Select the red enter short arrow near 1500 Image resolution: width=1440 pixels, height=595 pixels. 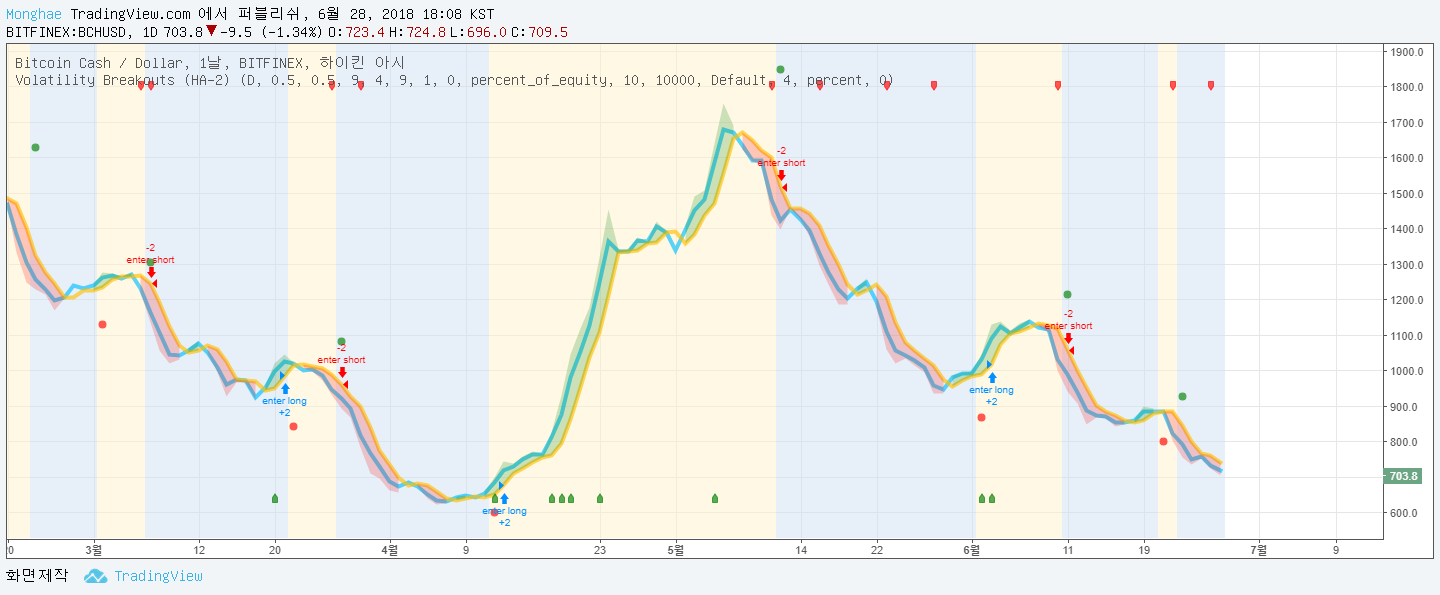click(x=781, y=176)
